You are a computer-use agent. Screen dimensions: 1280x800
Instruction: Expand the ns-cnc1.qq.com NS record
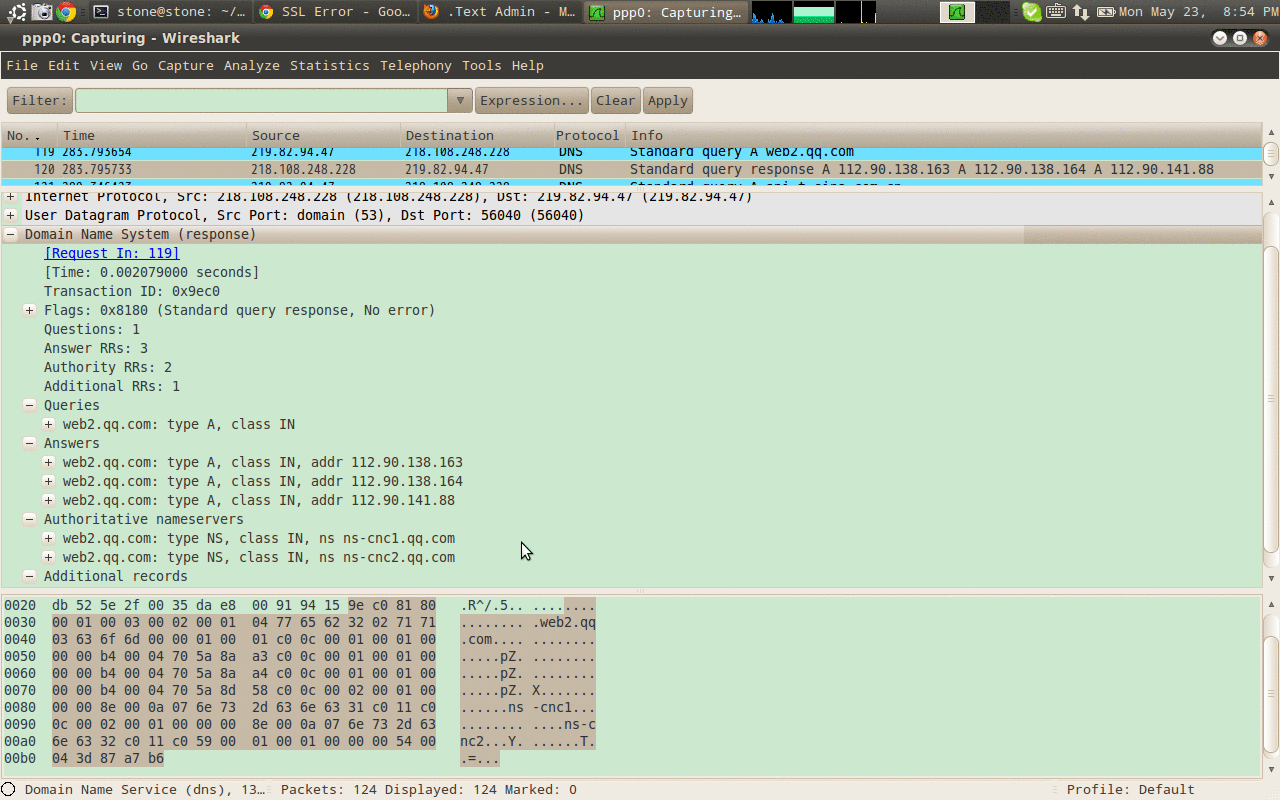(x=49, y=538)
